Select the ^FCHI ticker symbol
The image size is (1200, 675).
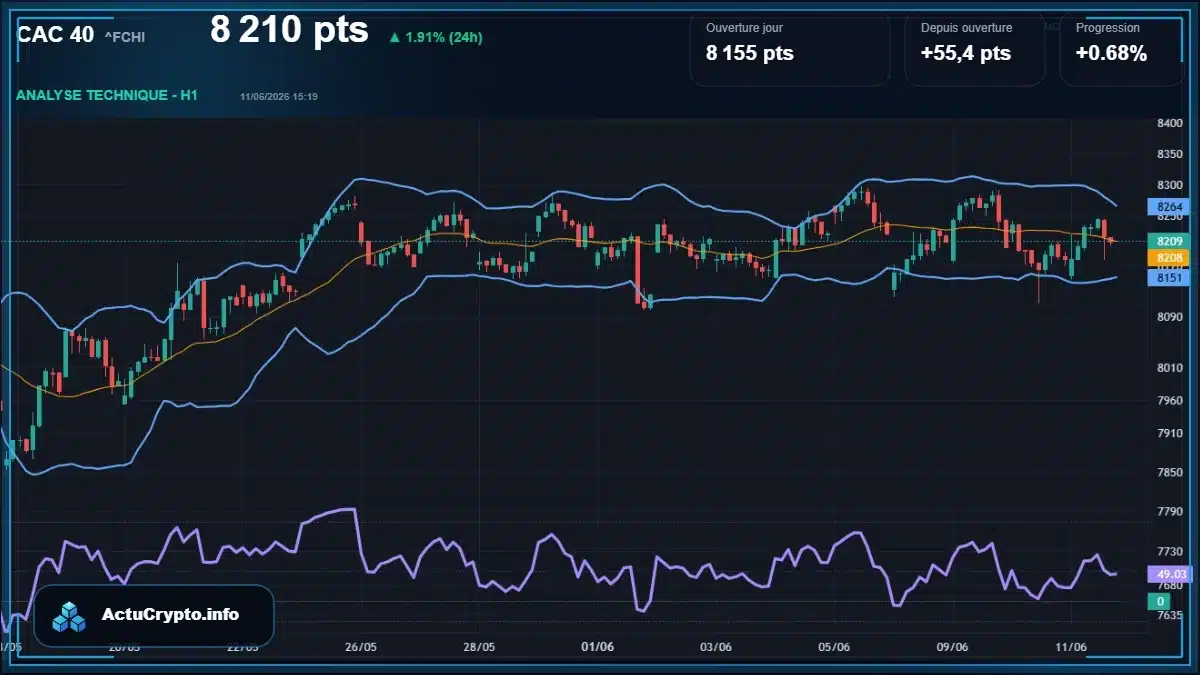point(125,37)
